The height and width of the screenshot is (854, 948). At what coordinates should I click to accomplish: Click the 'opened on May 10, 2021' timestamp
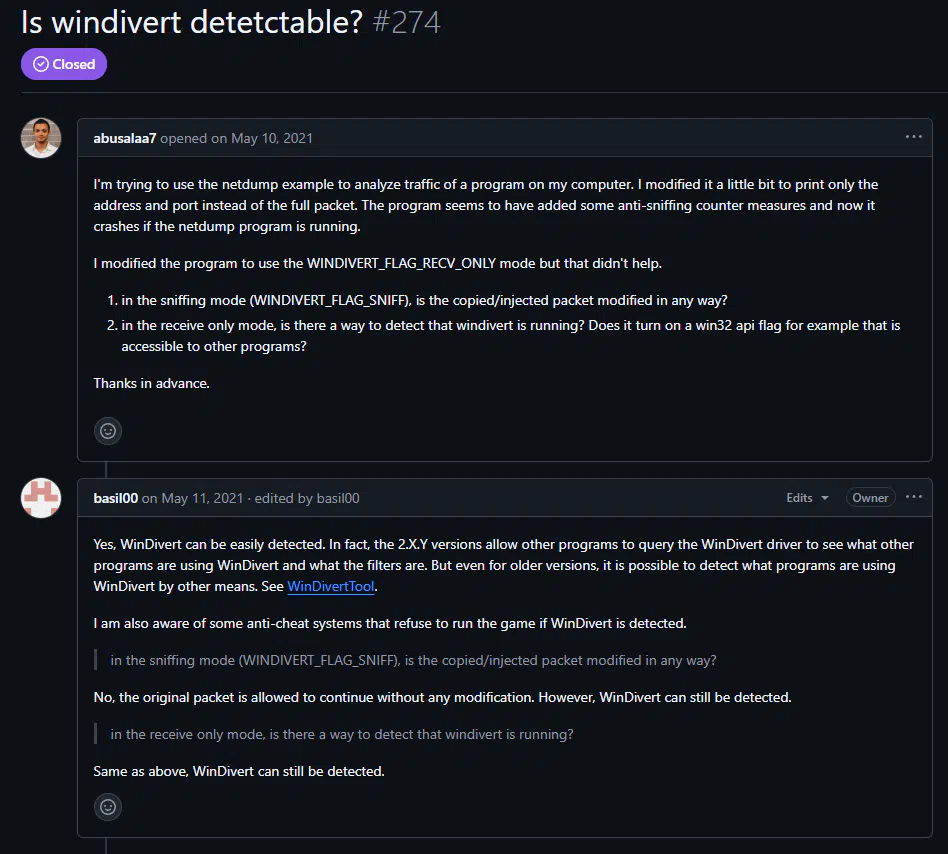point(236,138)
